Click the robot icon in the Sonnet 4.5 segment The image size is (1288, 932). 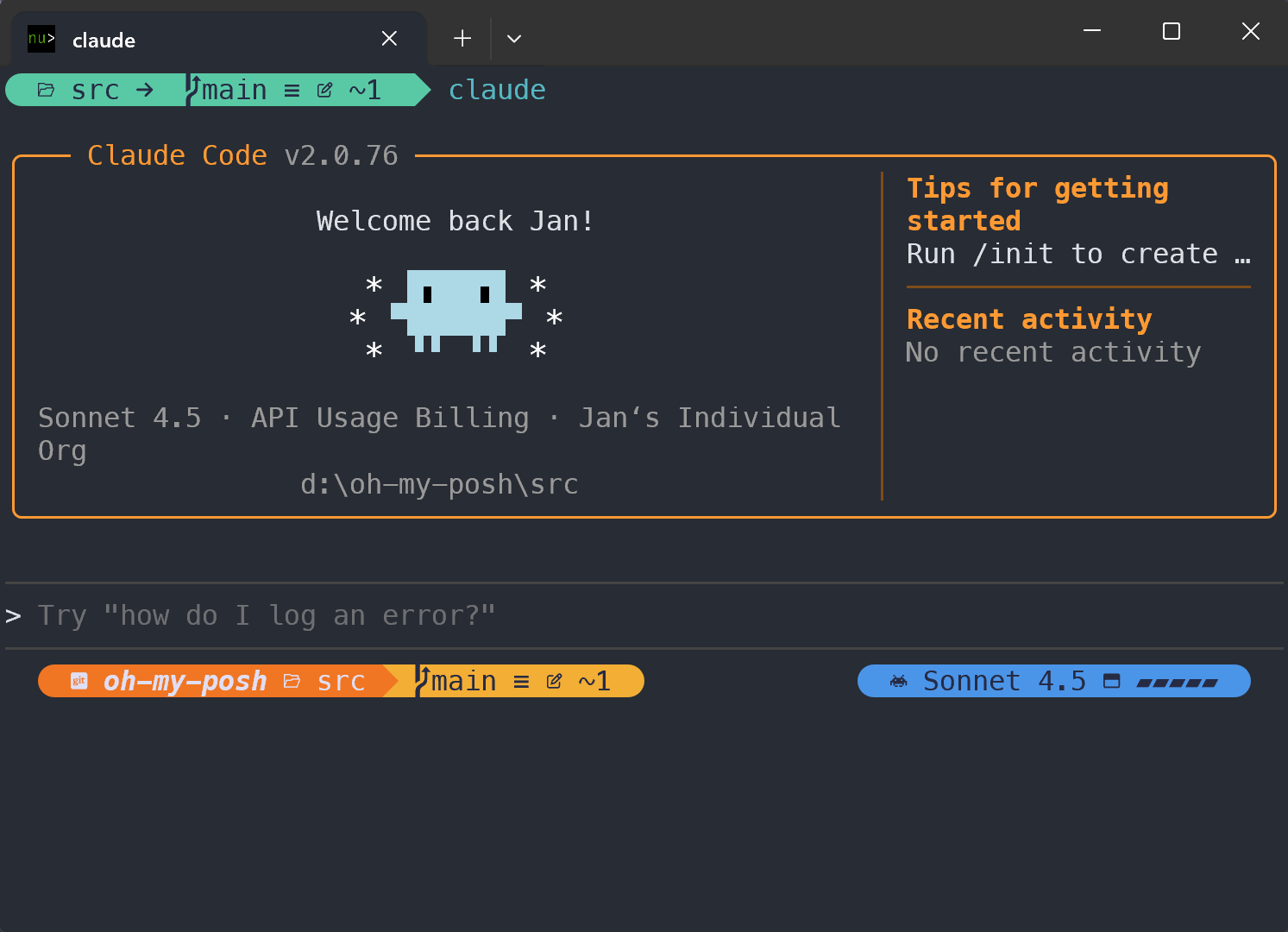point(899,681)
